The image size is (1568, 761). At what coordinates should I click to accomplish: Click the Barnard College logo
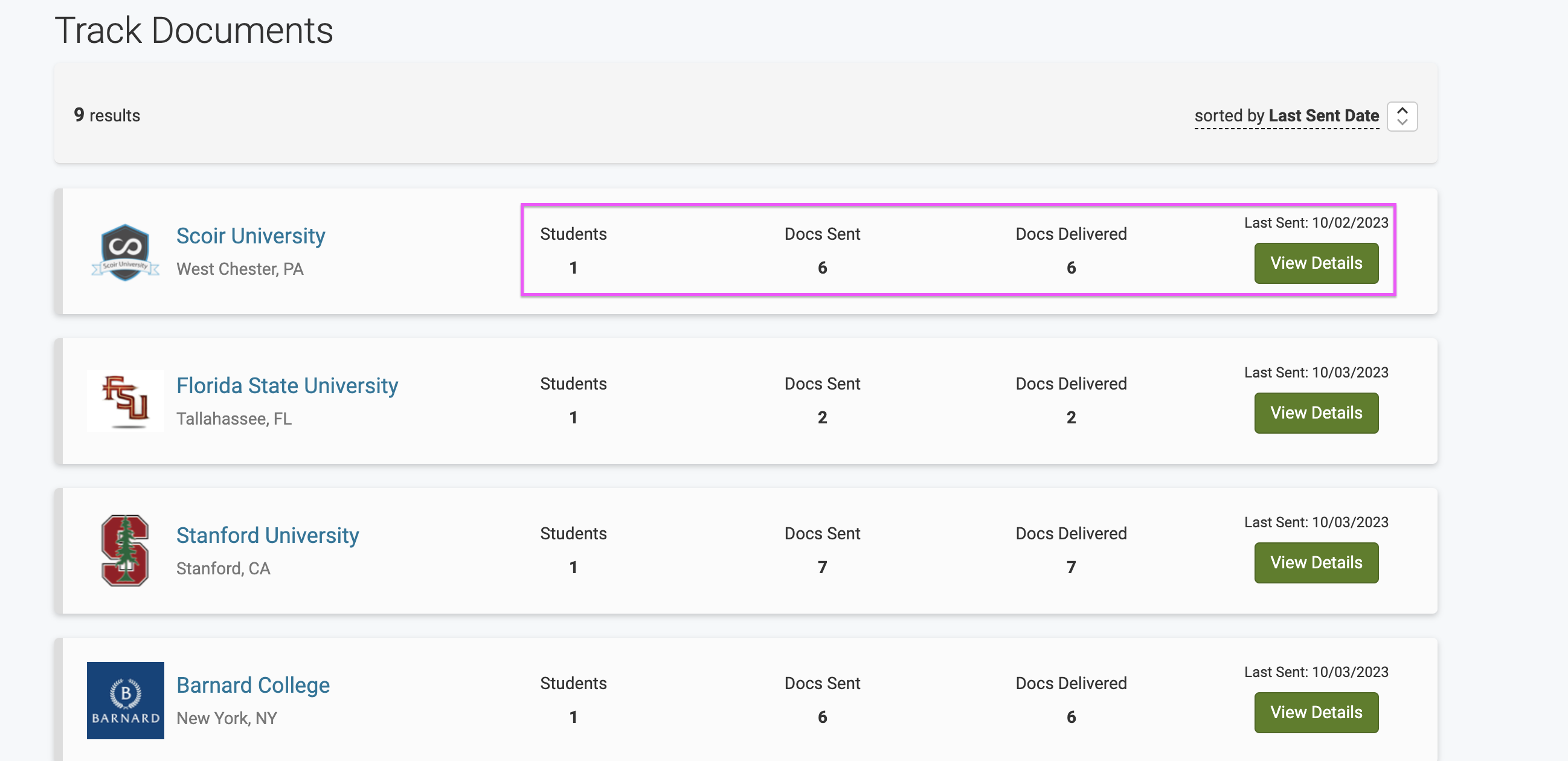(x=126, y=700)
